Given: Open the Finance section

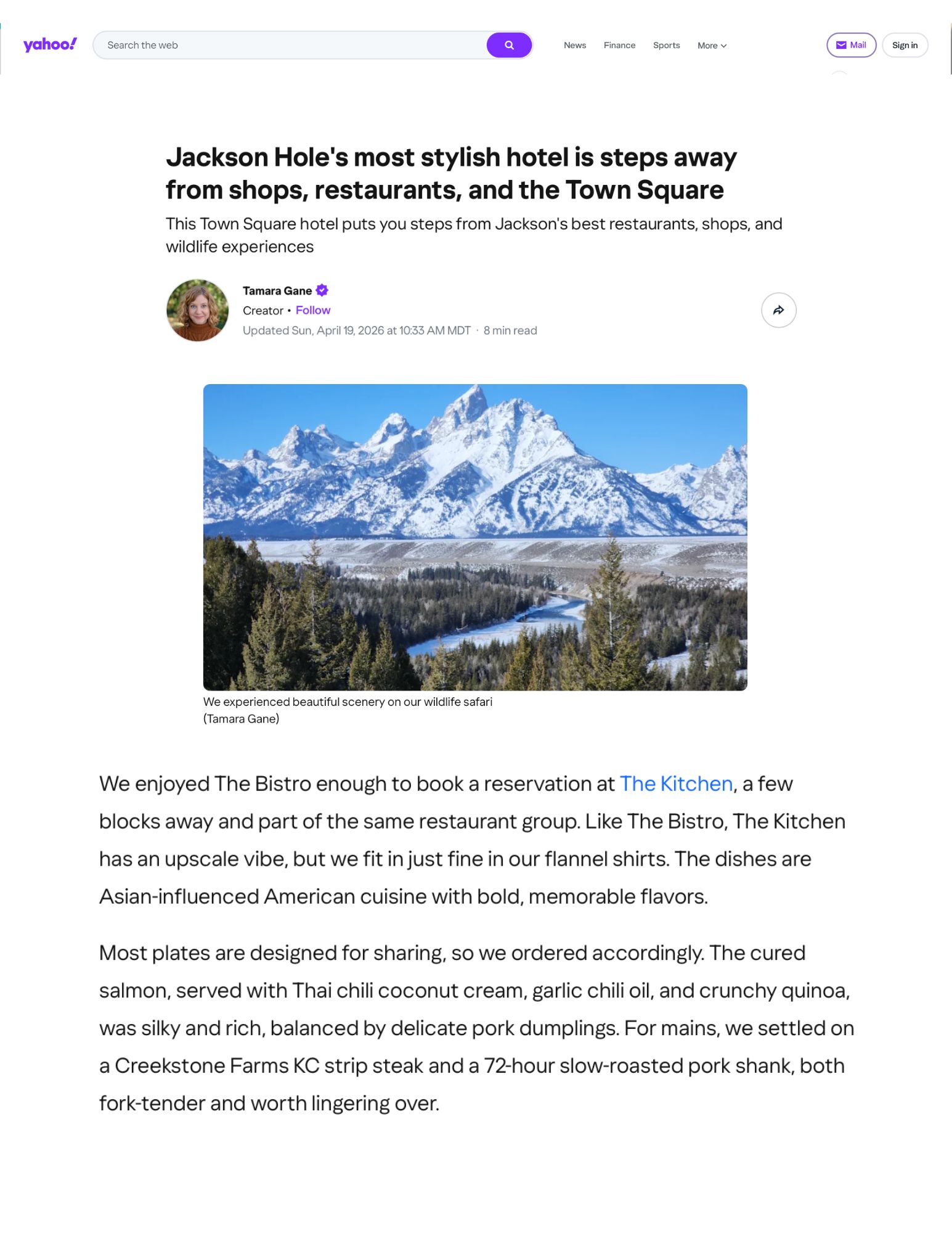Looking at the screenshot, I should click(619, 45).
